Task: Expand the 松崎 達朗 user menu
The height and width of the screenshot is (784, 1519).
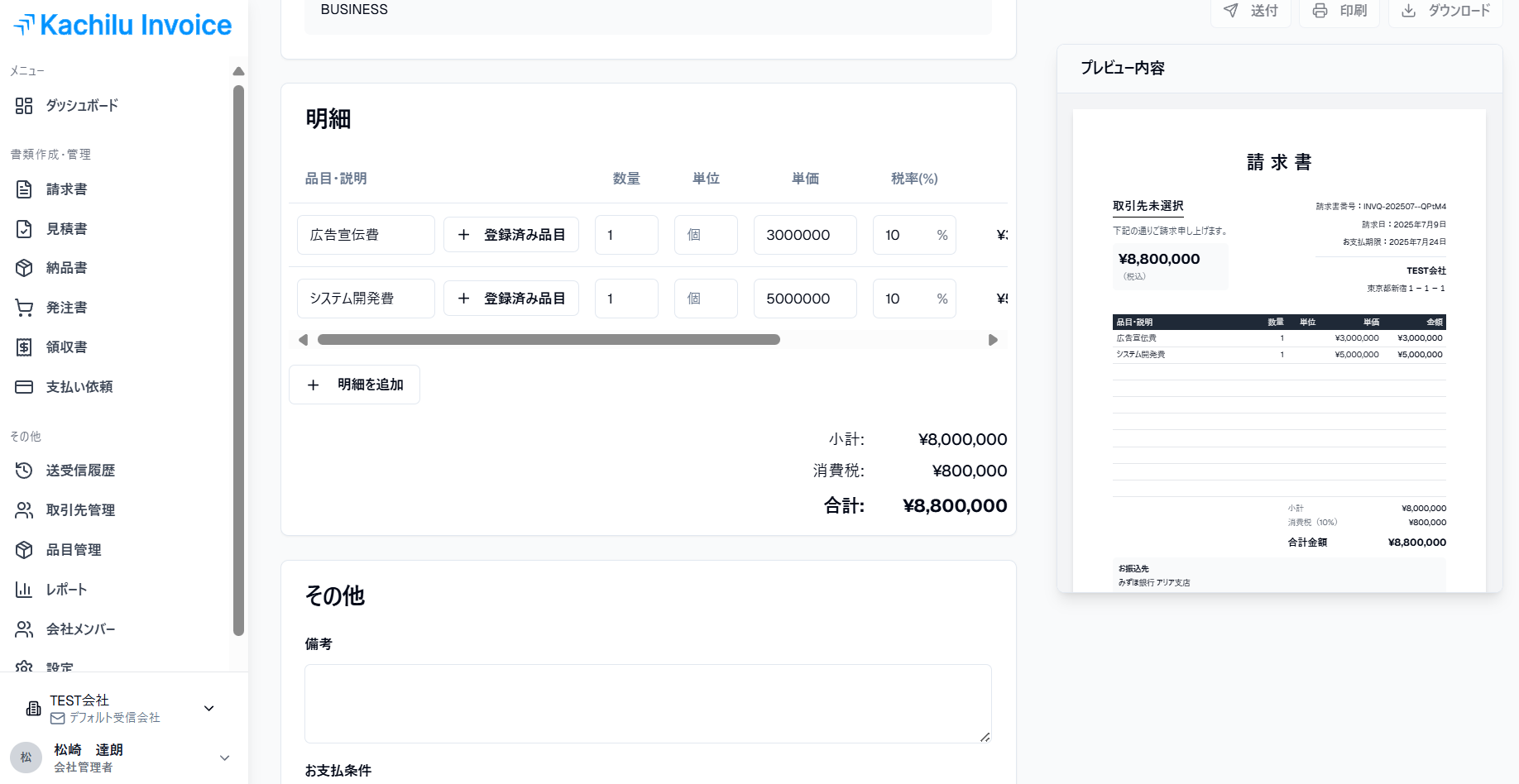Action: pos(224,758)
